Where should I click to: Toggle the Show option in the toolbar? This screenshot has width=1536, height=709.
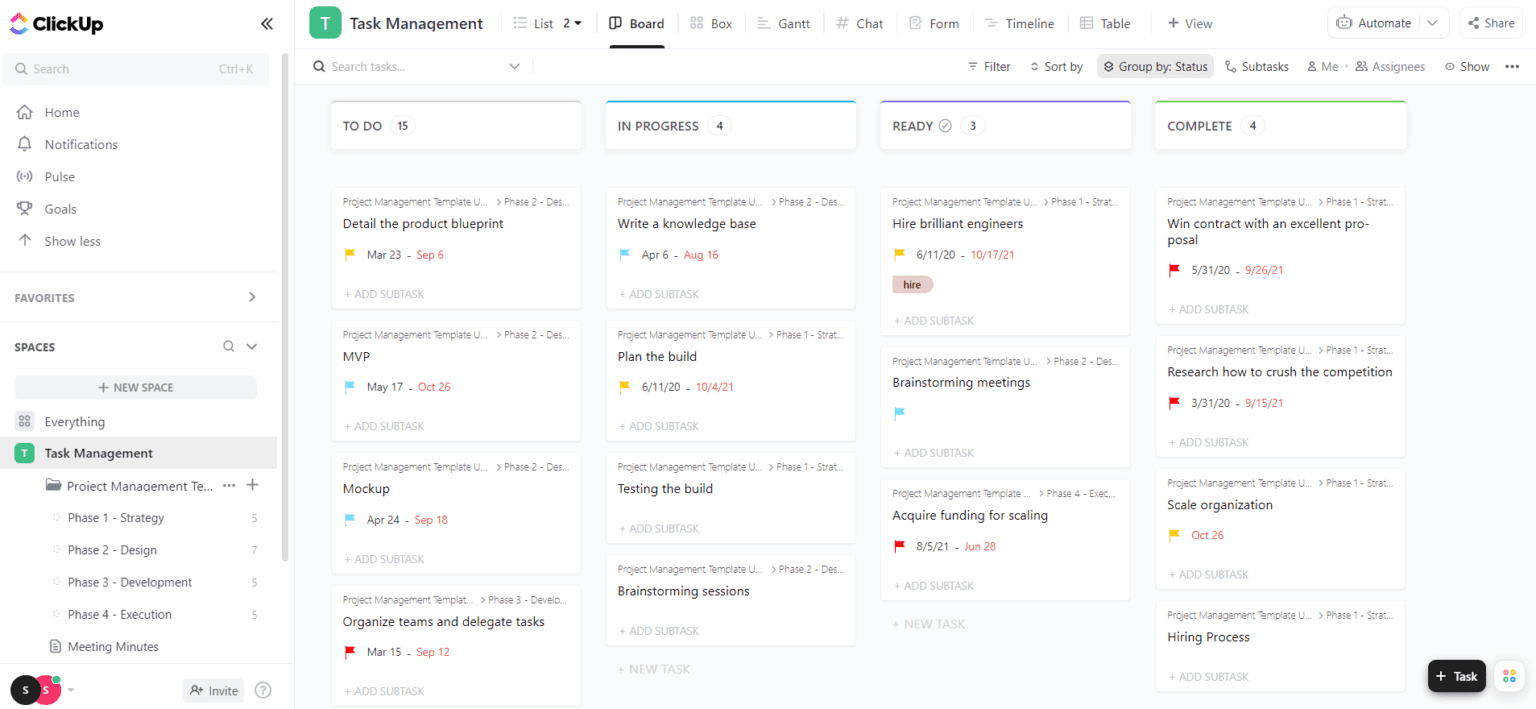point(1467,66)
